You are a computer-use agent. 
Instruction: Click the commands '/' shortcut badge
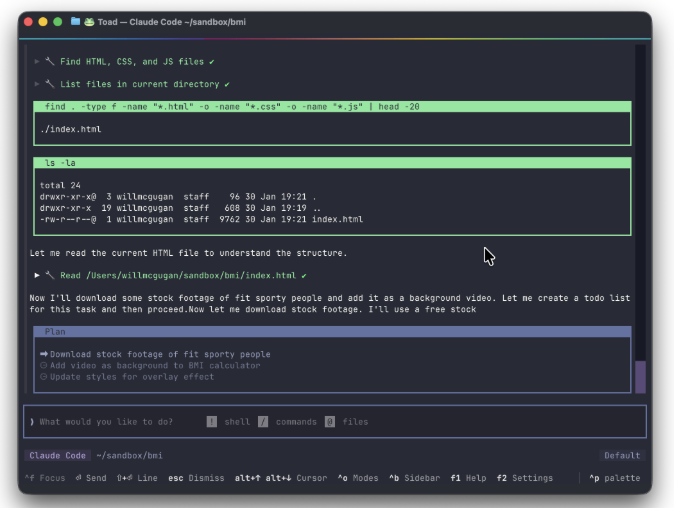[263, 422]
